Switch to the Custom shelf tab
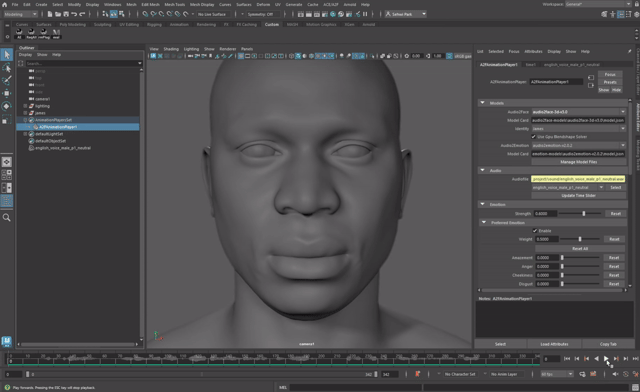The height and width of the screenshot is (392, 640). click(271, 24)
